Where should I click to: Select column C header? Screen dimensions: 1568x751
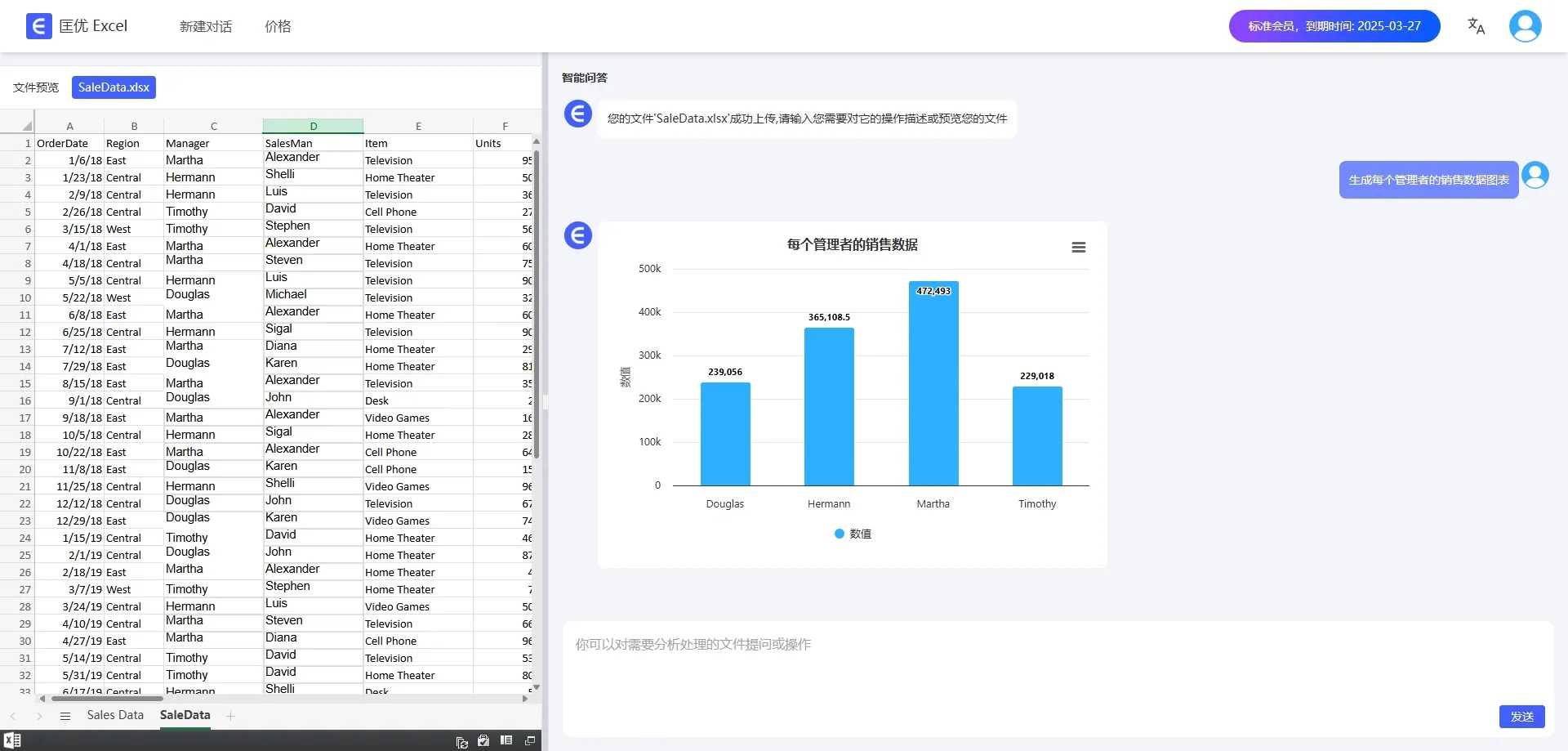tap(213, 126)
